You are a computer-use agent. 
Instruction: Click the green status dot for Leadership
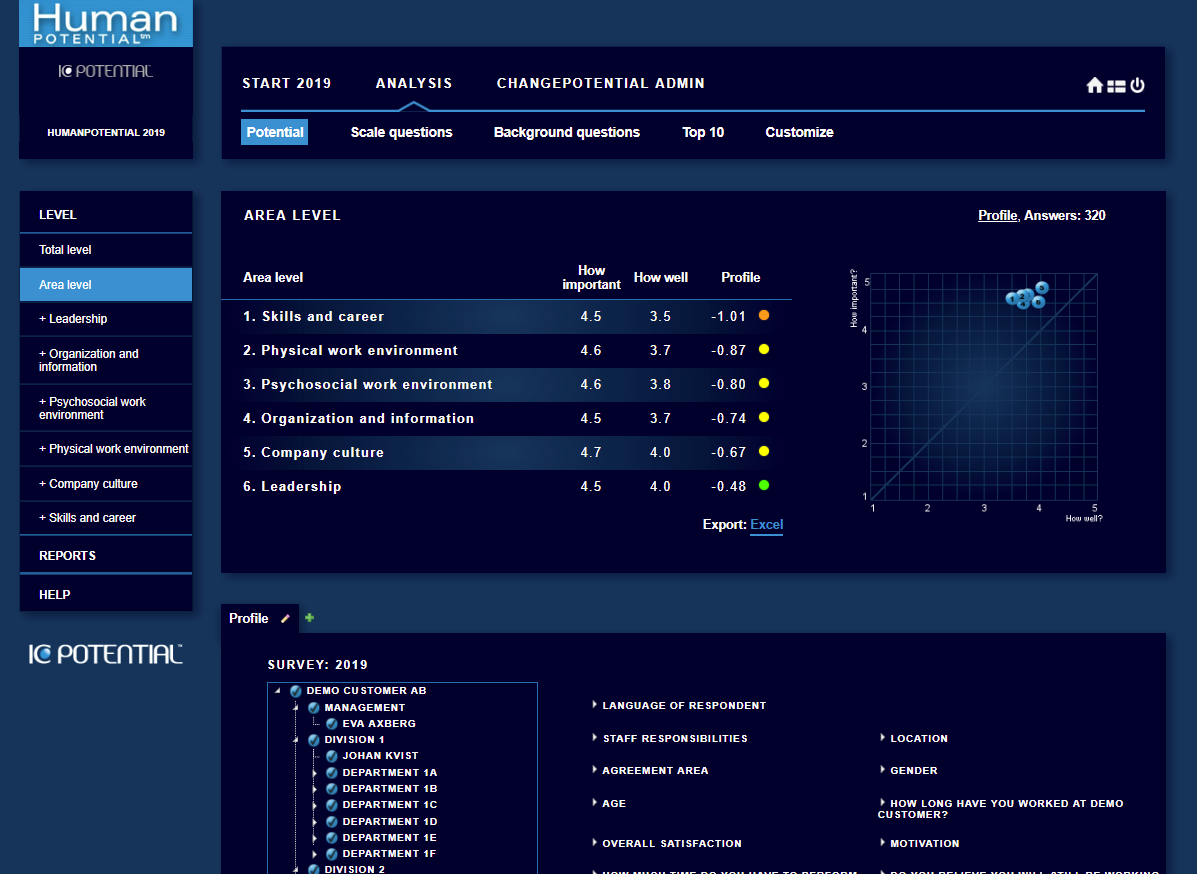(764, 486)
